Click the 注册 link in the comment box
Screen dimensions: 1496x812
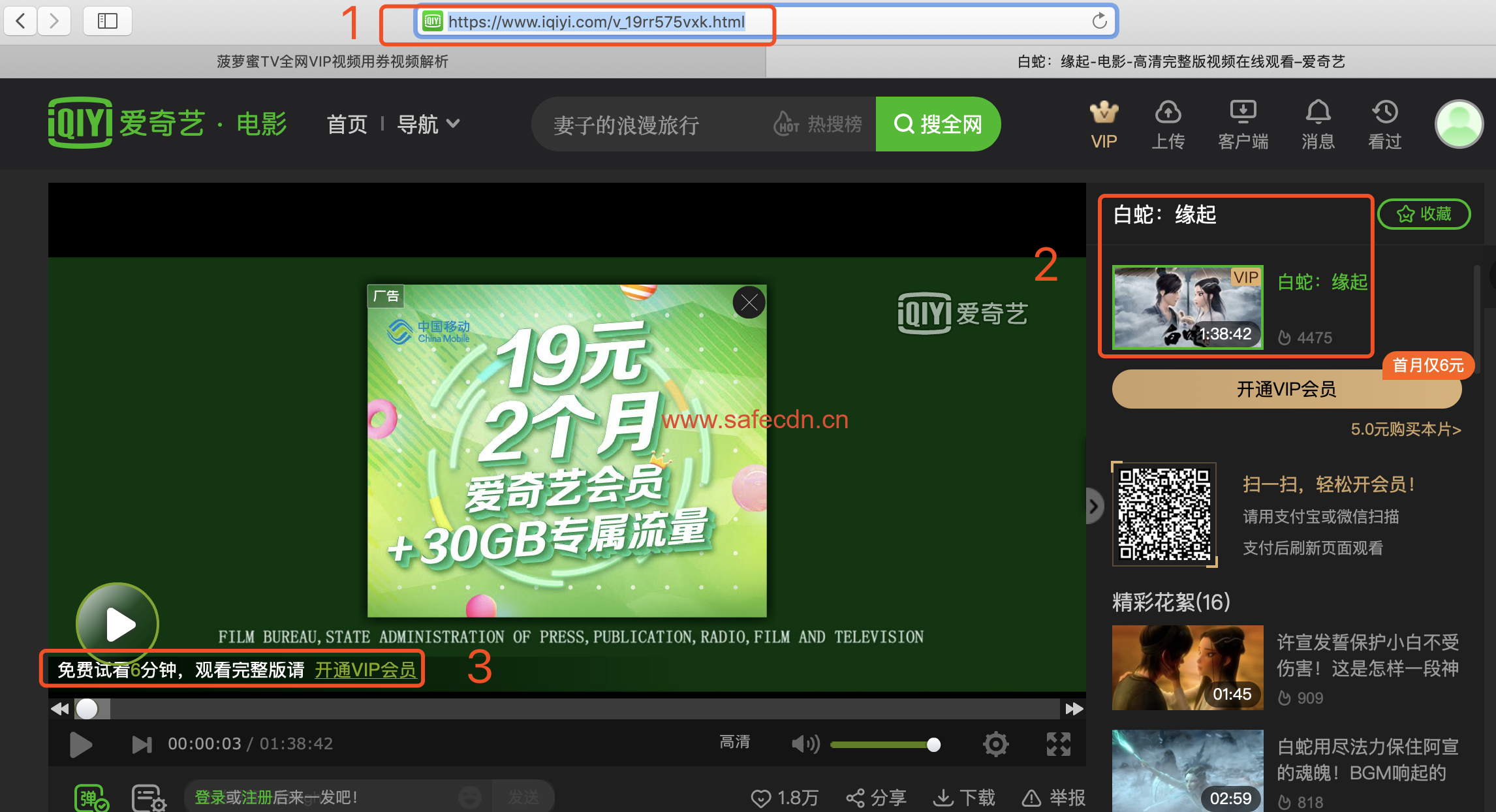[x=257, y=798]
